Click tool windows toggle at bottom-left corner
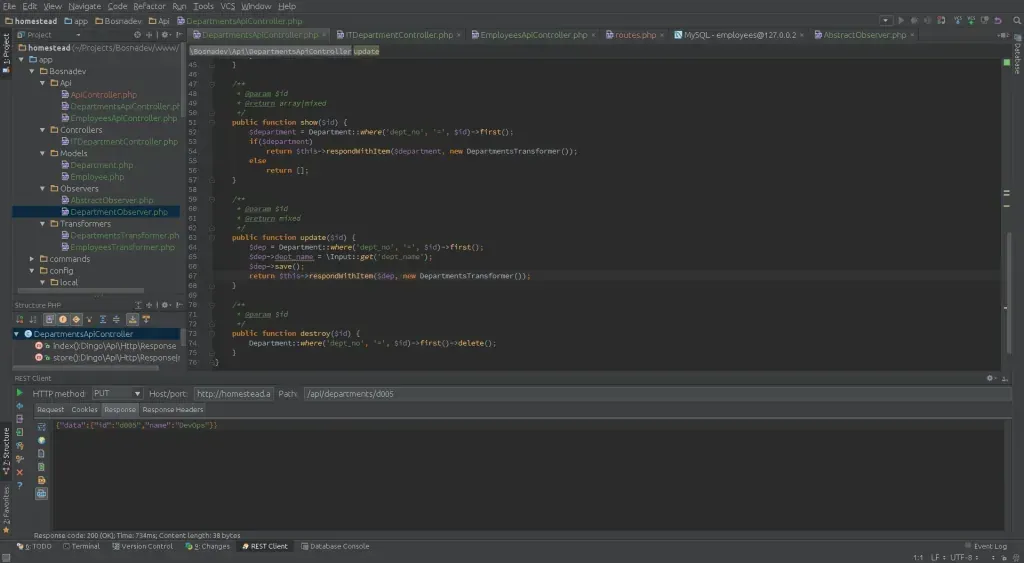This screenshot has height=563, width=1024. (6, 557)
